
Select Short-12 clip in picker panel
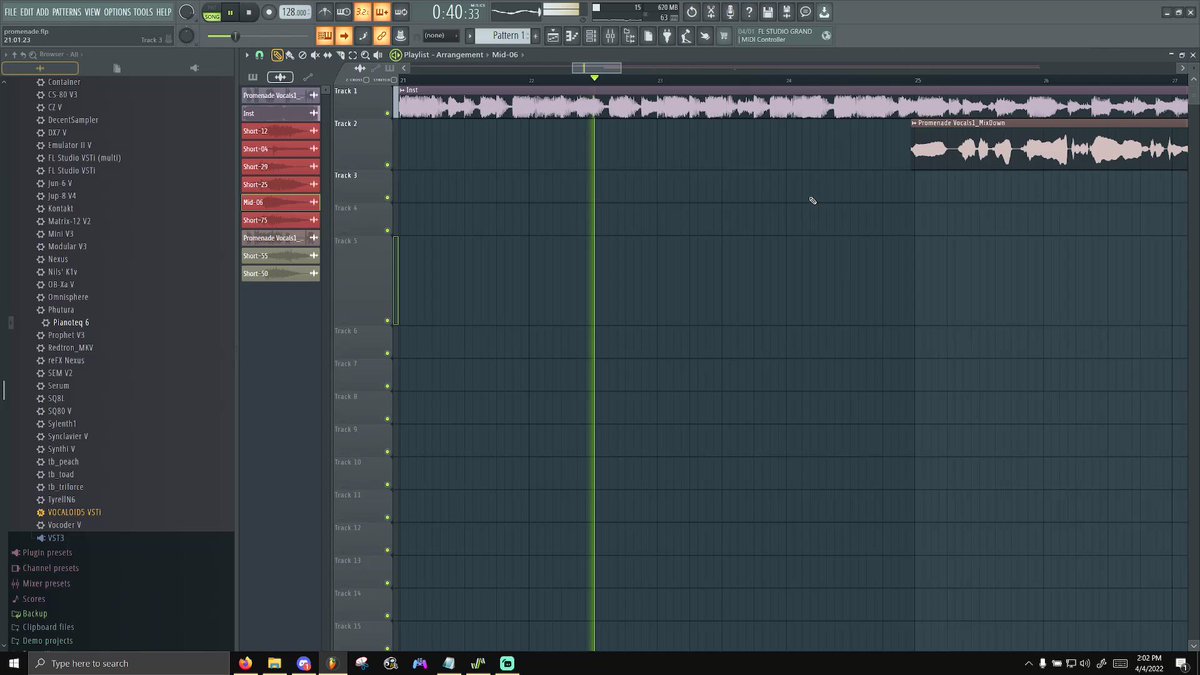click(x=280, y=131)
